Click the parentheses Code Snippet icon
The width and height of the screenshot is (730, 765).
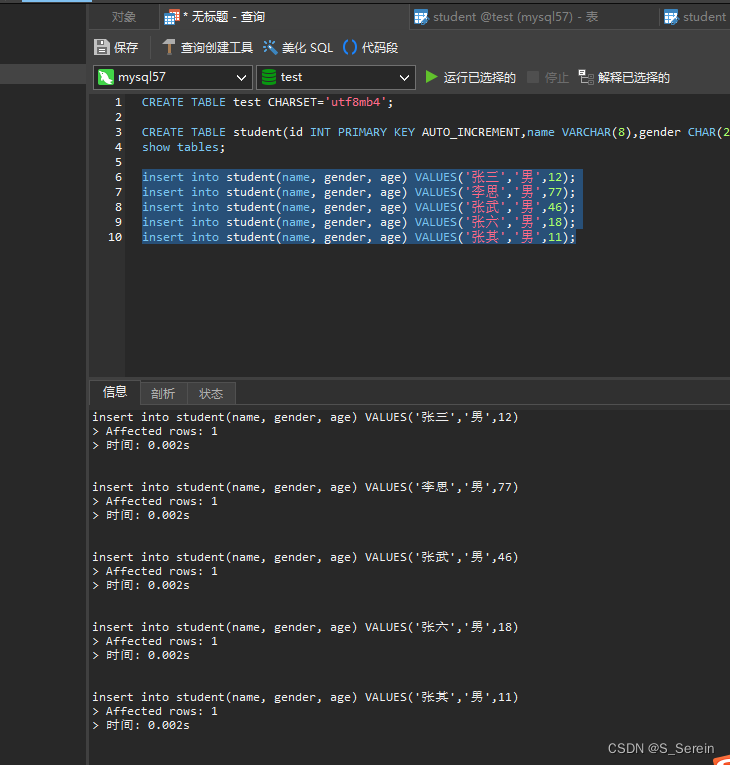tap(350, 47)
